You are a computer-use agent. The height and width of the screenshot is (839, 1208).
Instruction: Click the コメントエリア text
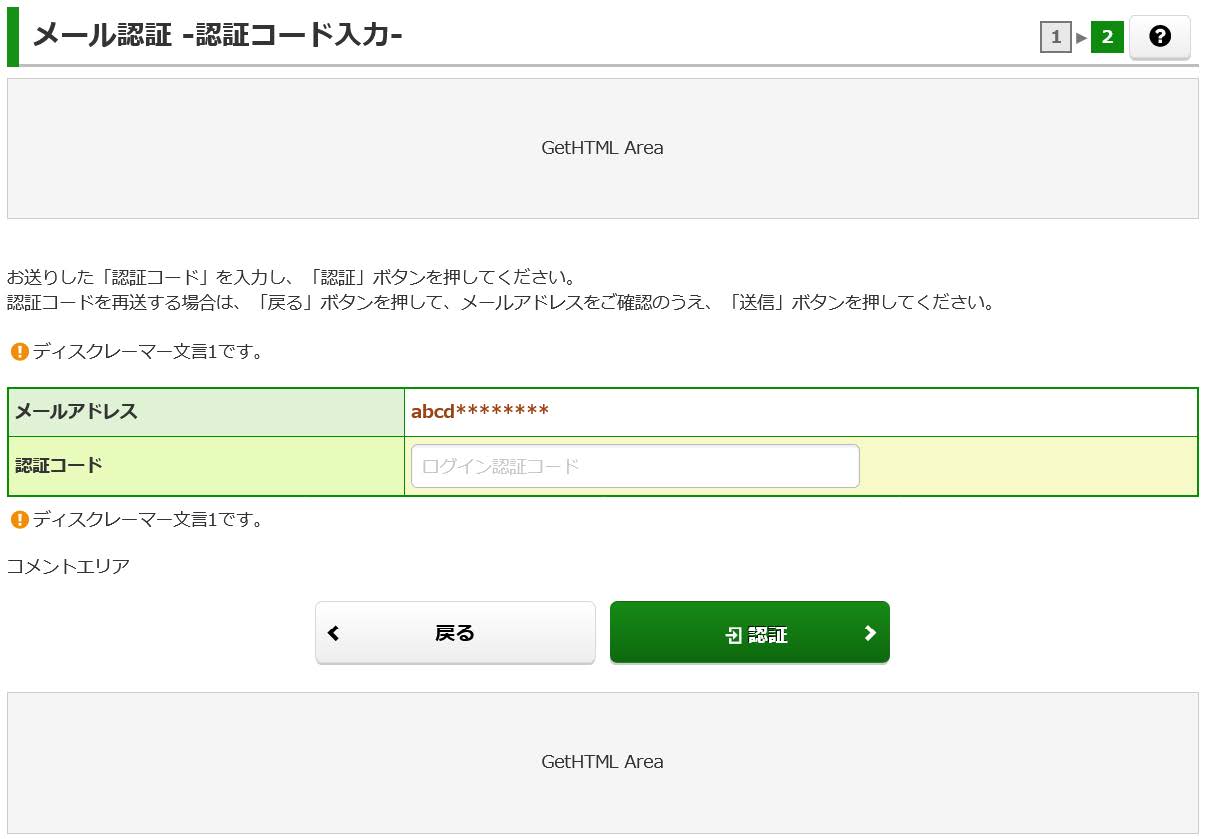point(68,567)
